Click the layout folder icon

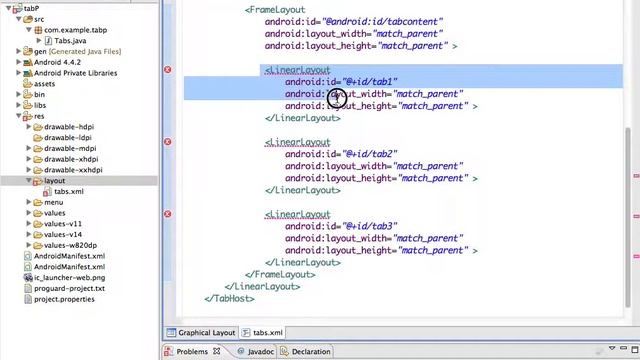(x=38, y=181)
